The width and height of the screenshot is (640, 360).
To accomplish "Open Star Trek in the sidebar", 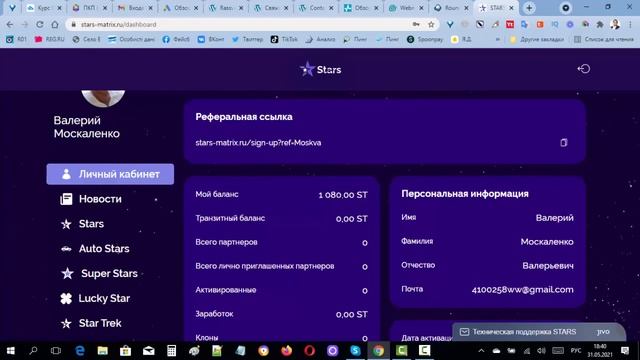I will [x=91, y=323].
